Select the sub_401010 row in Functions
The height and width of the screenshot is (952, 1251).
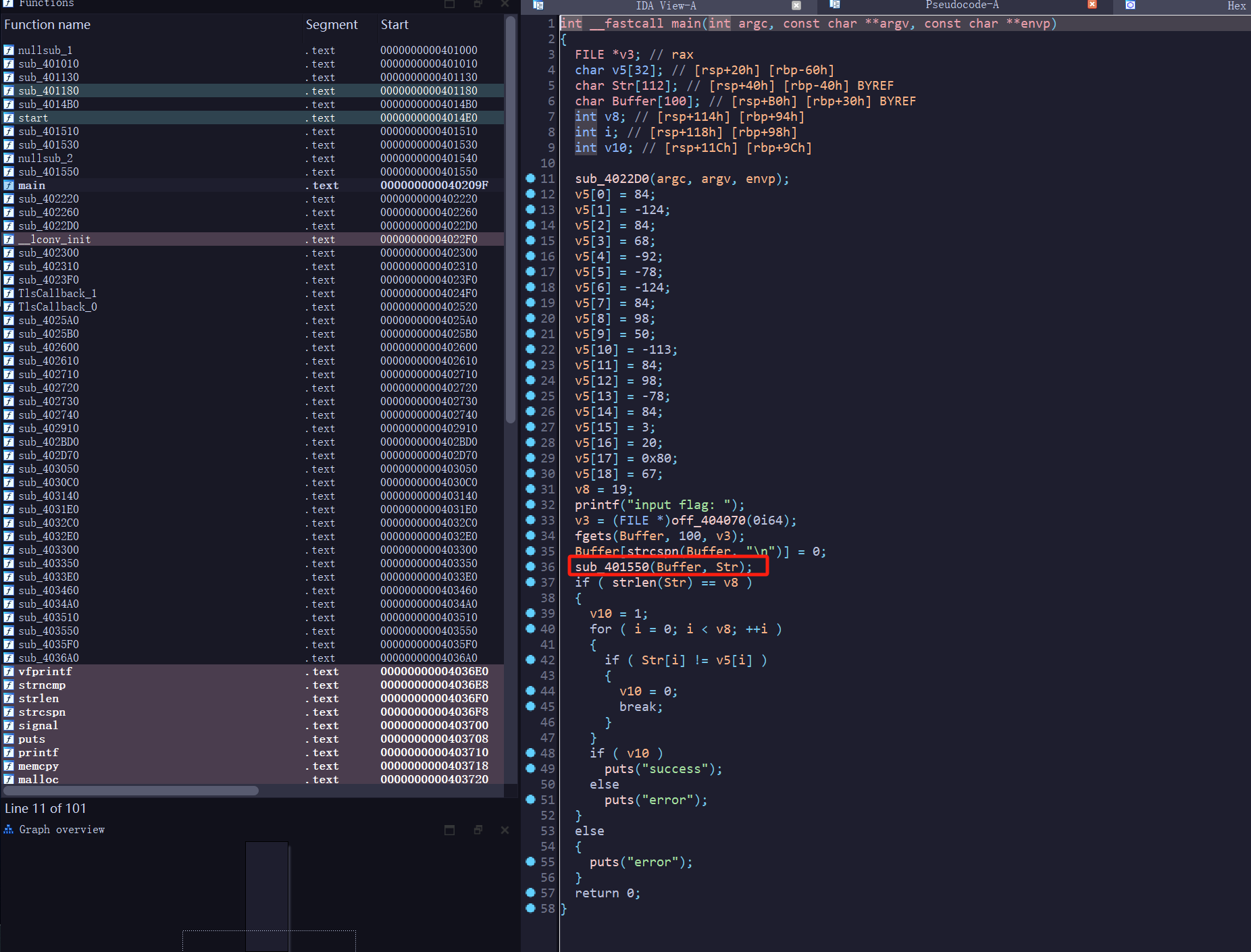252,63
